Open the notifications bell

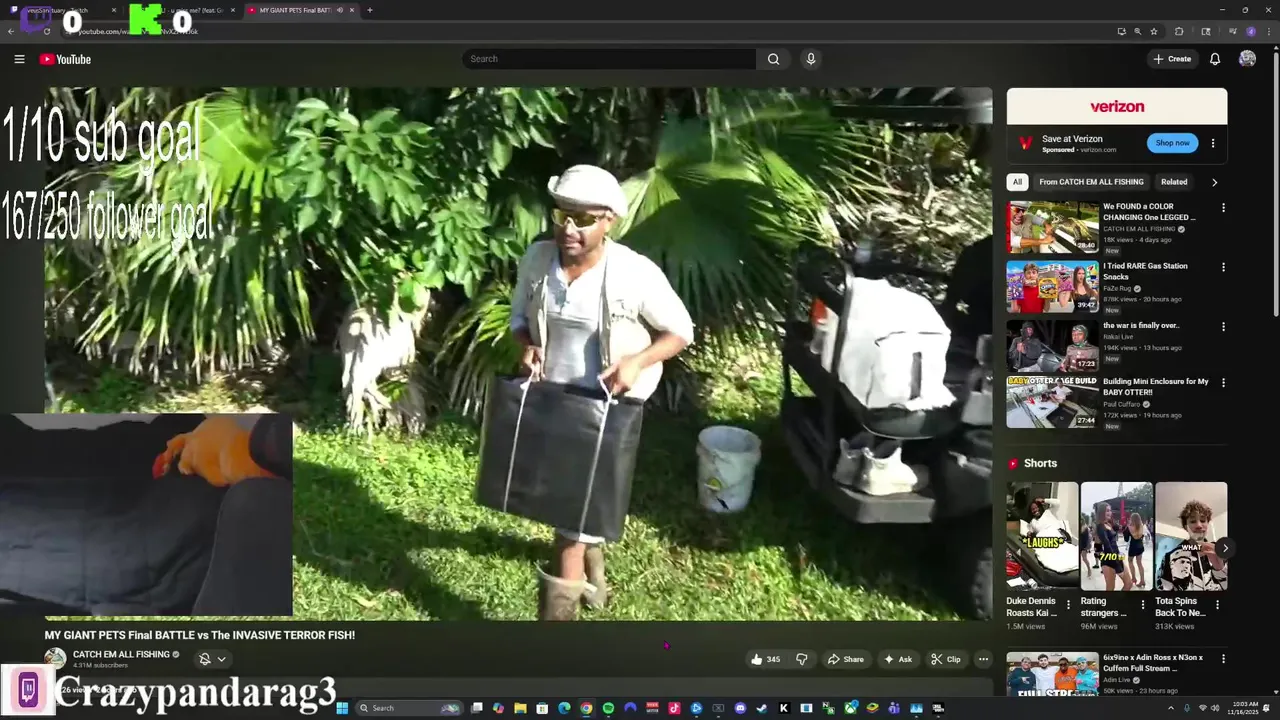[1215, 59]
